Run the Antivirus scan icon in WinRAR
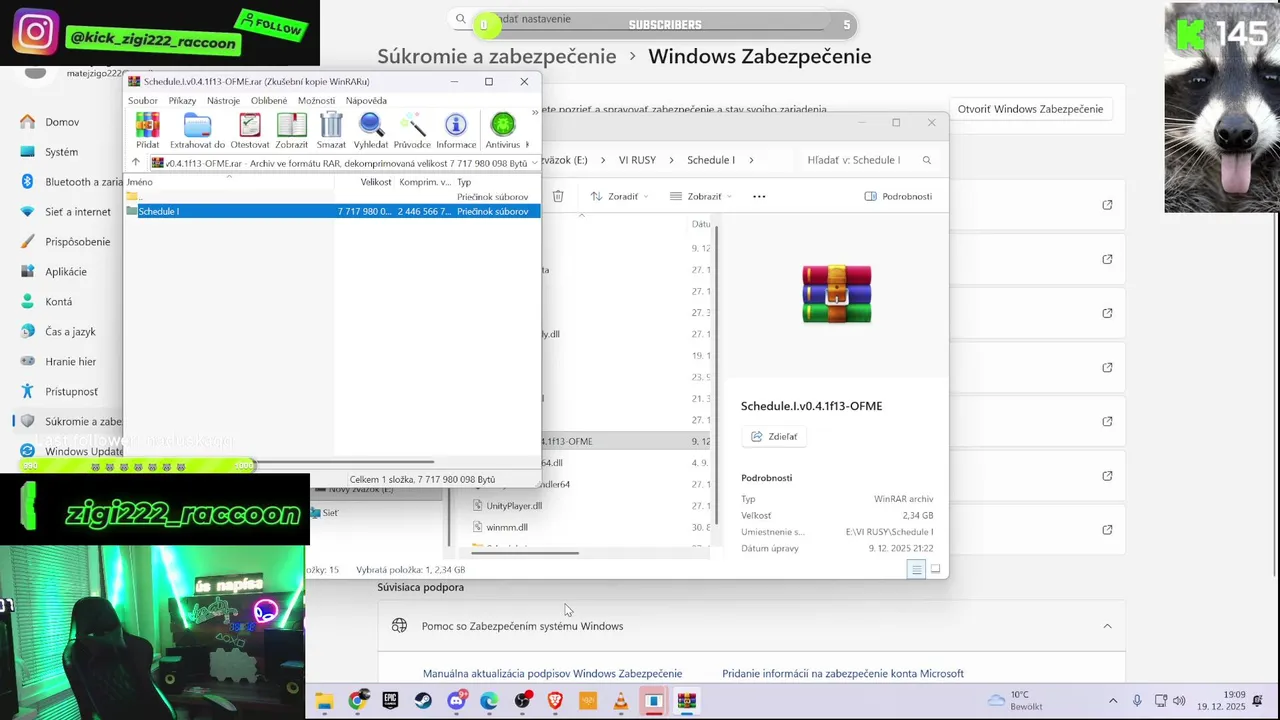Screen dimensions: 1280x720 tap(503, 130)
